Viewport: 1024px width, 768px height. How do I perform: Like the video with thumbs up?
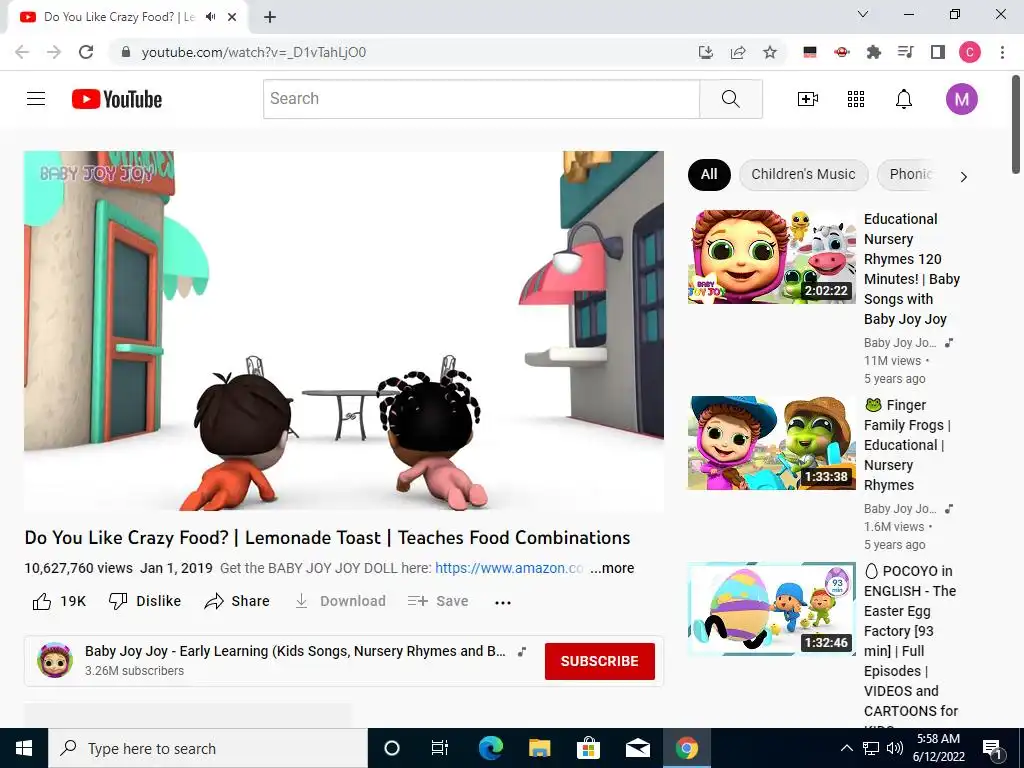coord(59,601)
